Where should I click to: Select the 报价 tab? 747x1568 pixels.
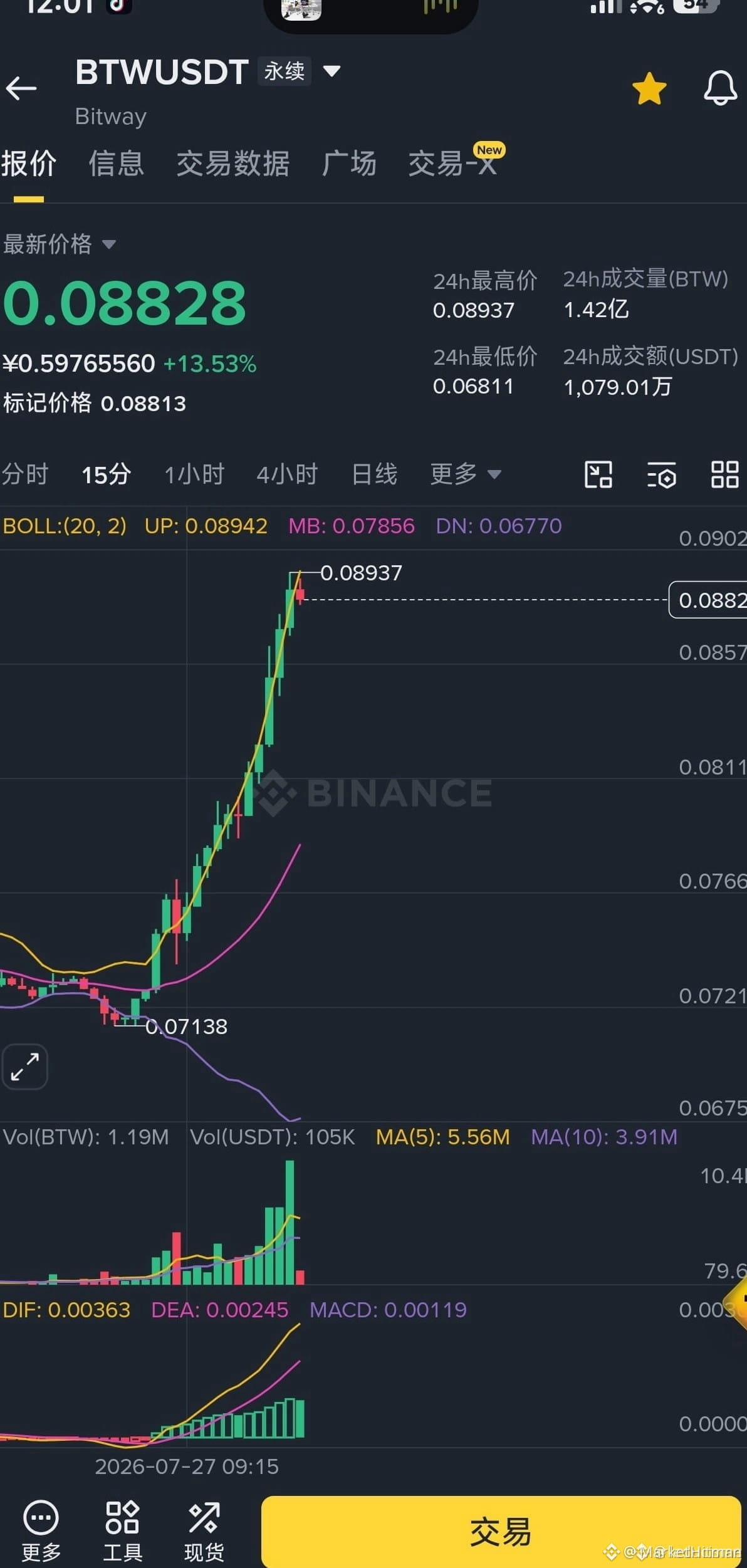(29, 164)
